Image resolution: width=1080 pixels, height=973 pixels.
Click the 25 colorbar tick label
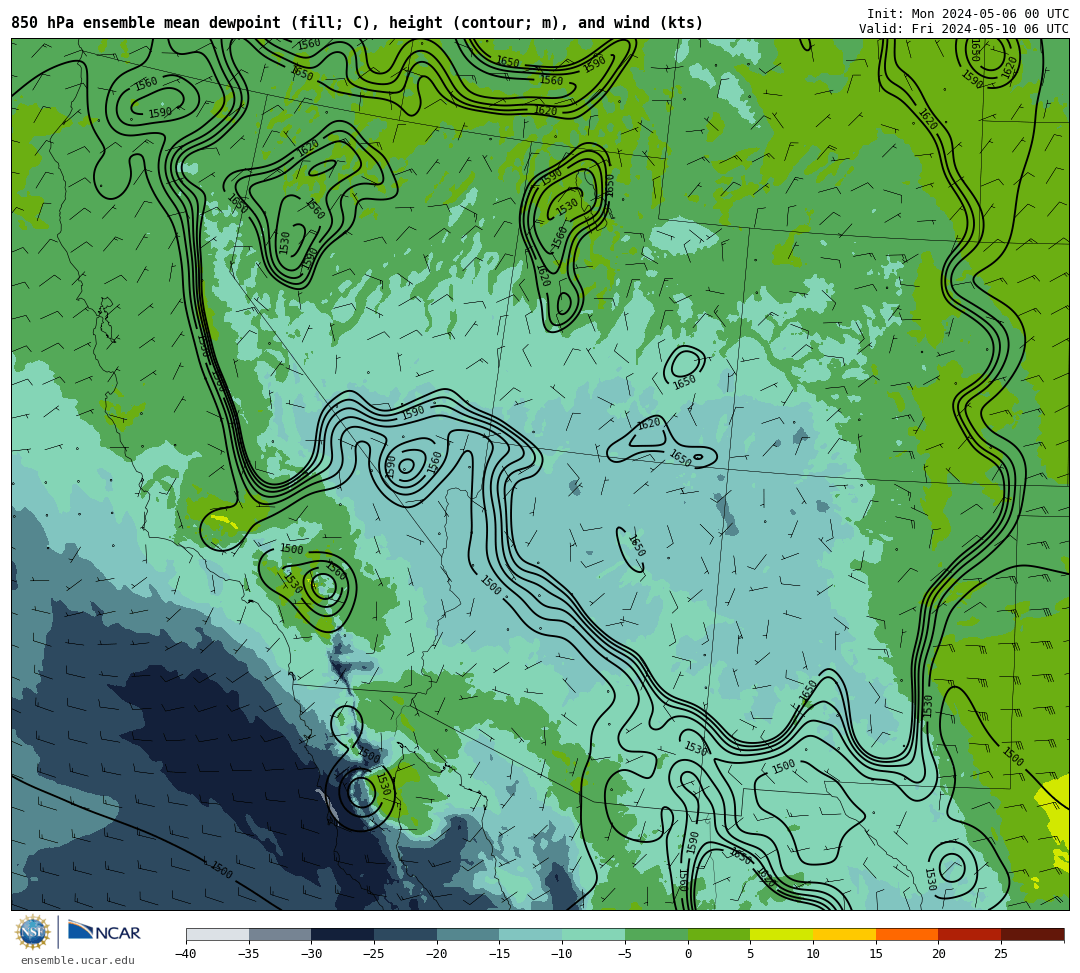pos(1001,954)
